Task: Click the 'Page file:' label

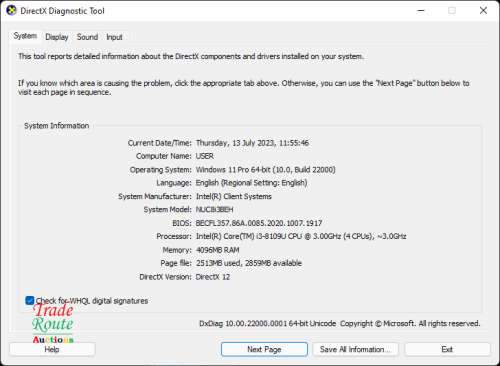Action: 176,263
